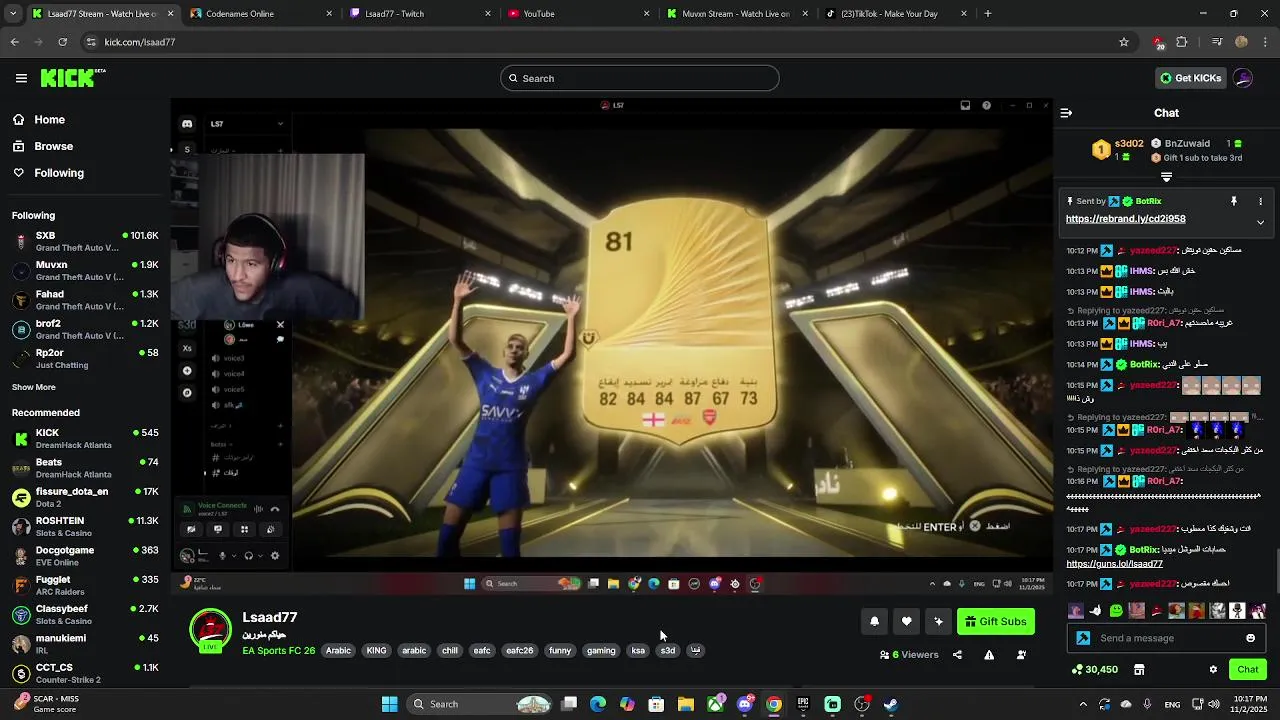
Task: Open Muvxn channel in the sidebar
Action: point(85,270)
